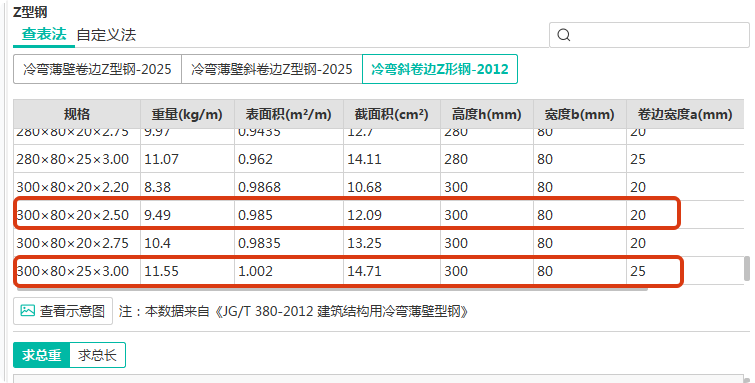Viewport: 755px width, 383px height.
Task: Click the 重量(kg/m) column header
Action: click(x=187, y=114)
